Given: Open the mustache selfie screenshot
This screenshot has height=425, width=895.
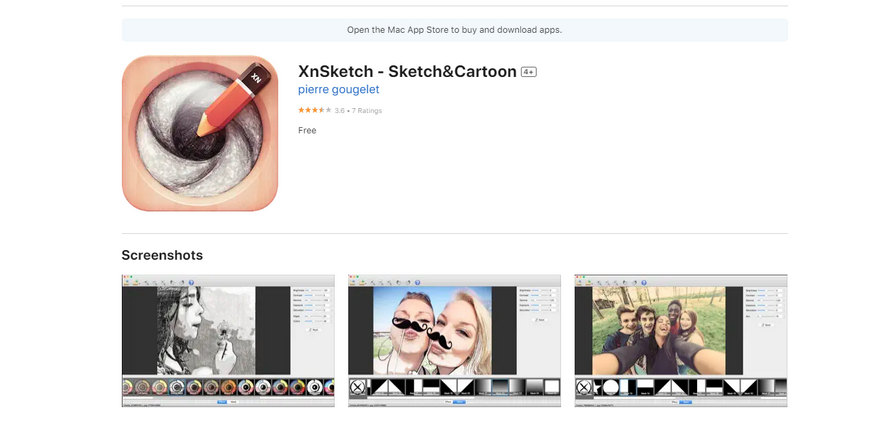Looking at the screenshot, I should click(x=454, y=341).
